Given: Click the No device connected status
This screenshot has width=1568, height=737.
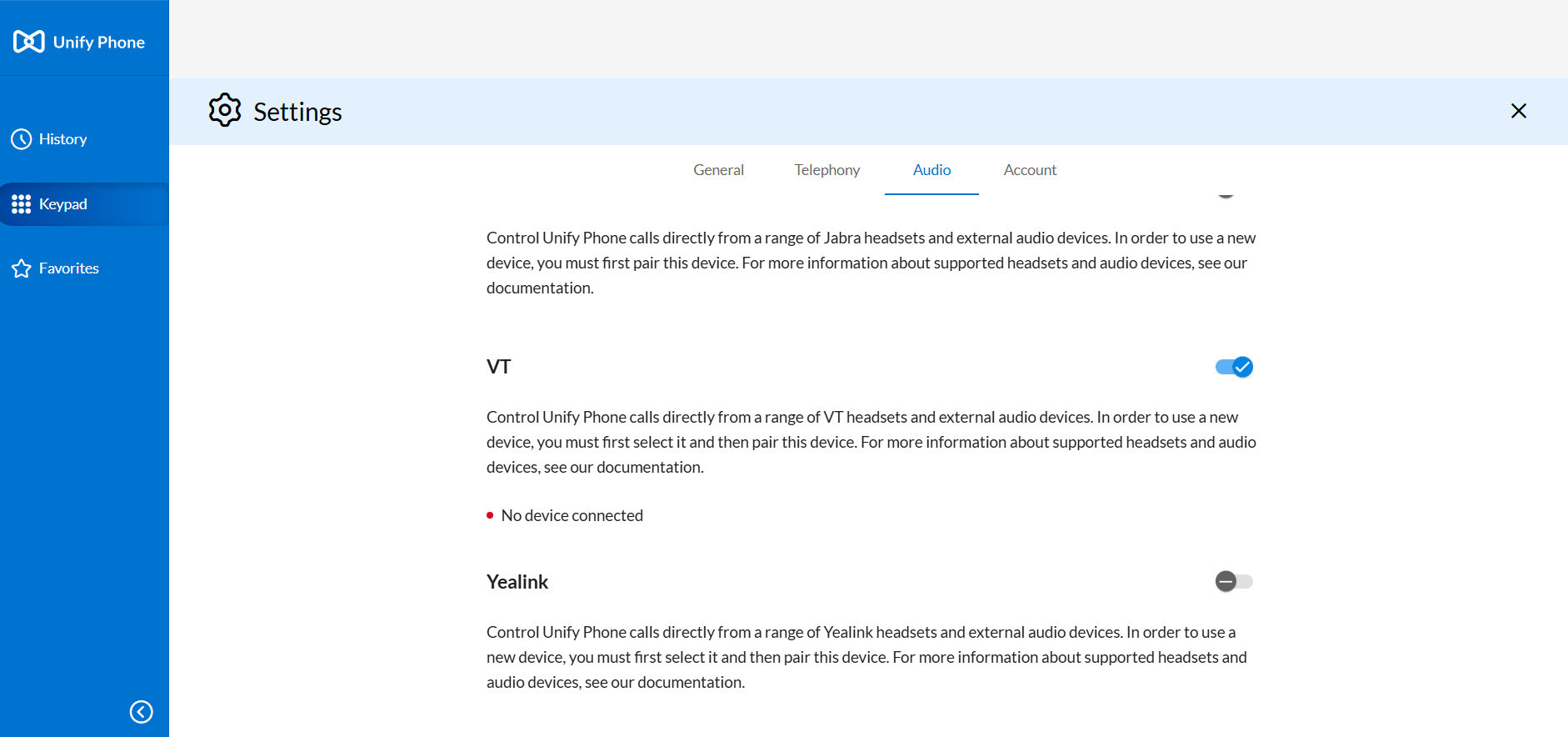Looking at the screenshot, I should (x=572, y=515).
